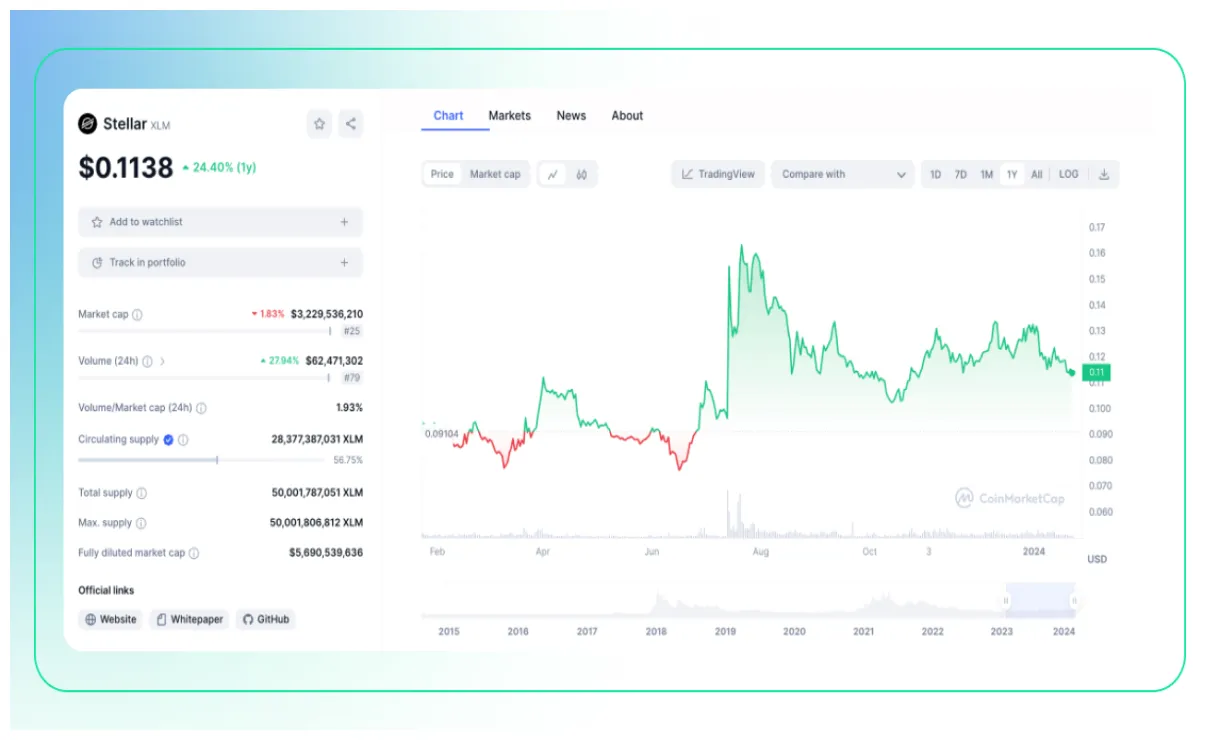Open the News tab

click(x=571, y=115)
